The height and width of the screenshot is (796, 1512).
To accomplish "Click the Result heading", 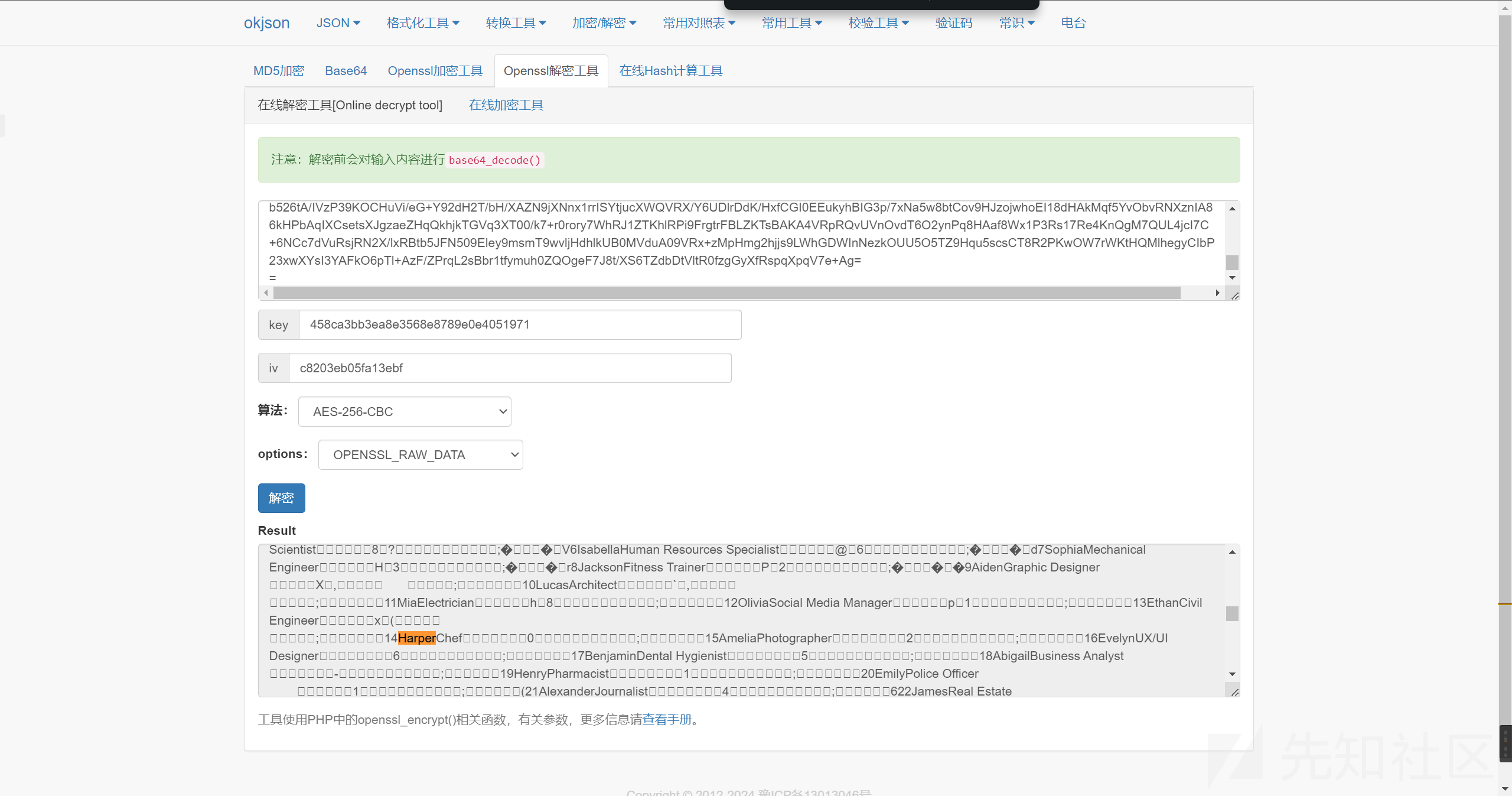I will [276, 531].
